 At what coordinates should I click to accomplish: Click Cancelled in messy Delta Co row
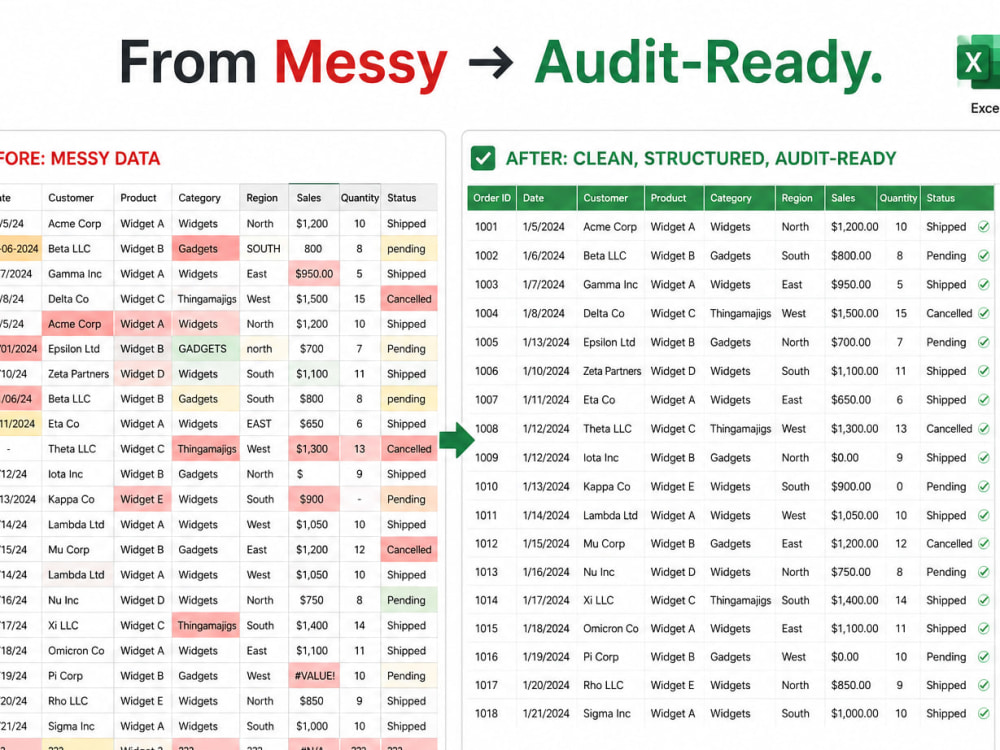(409, 298)
